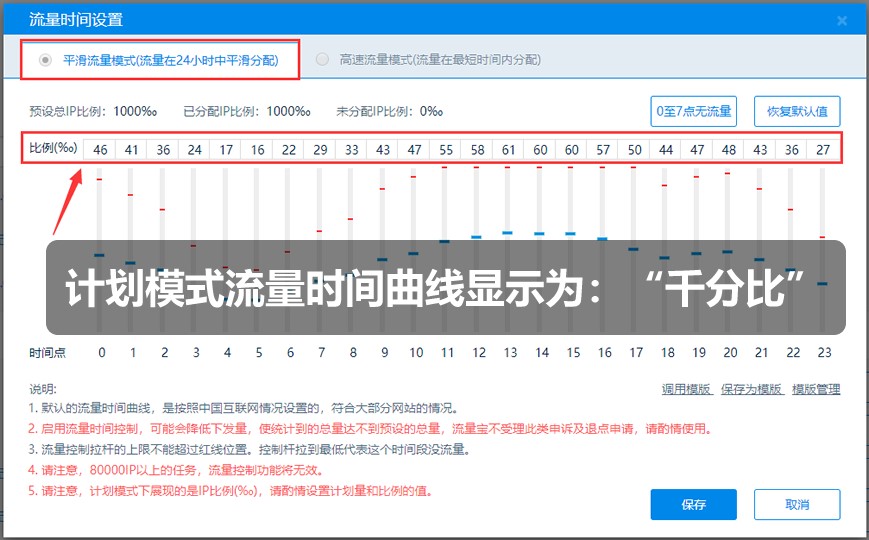Click the ratio field showing 46 for hour 0
Image resolution: width=869 pixels, height=540 pixels.
click(x=100, y=150)
